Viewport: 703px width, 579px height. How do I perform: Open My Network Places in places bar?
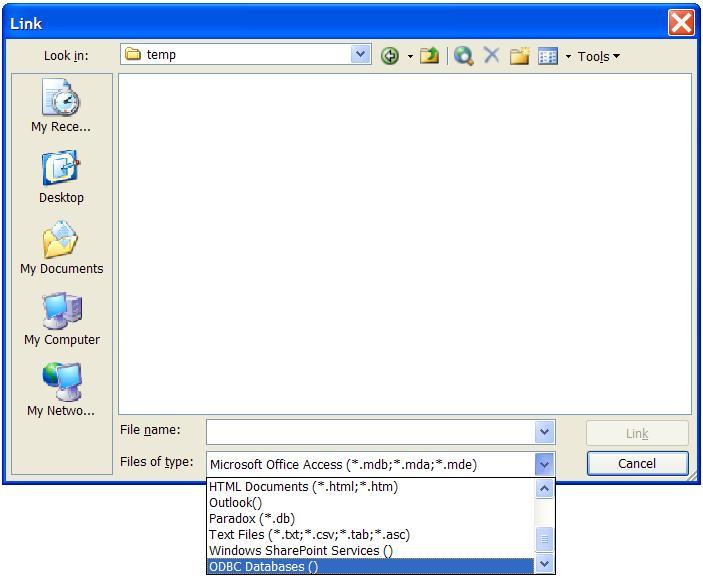coord(61,390)
